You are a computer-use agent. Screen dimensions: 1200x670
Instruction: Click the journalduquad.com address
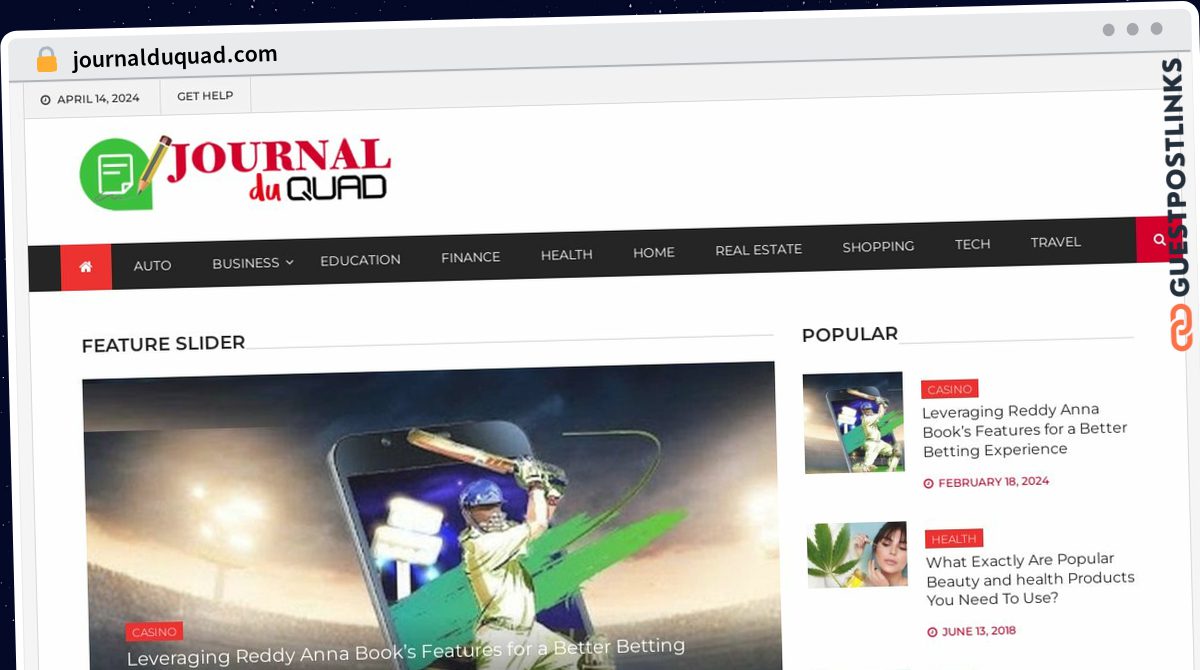click(175, 57)
